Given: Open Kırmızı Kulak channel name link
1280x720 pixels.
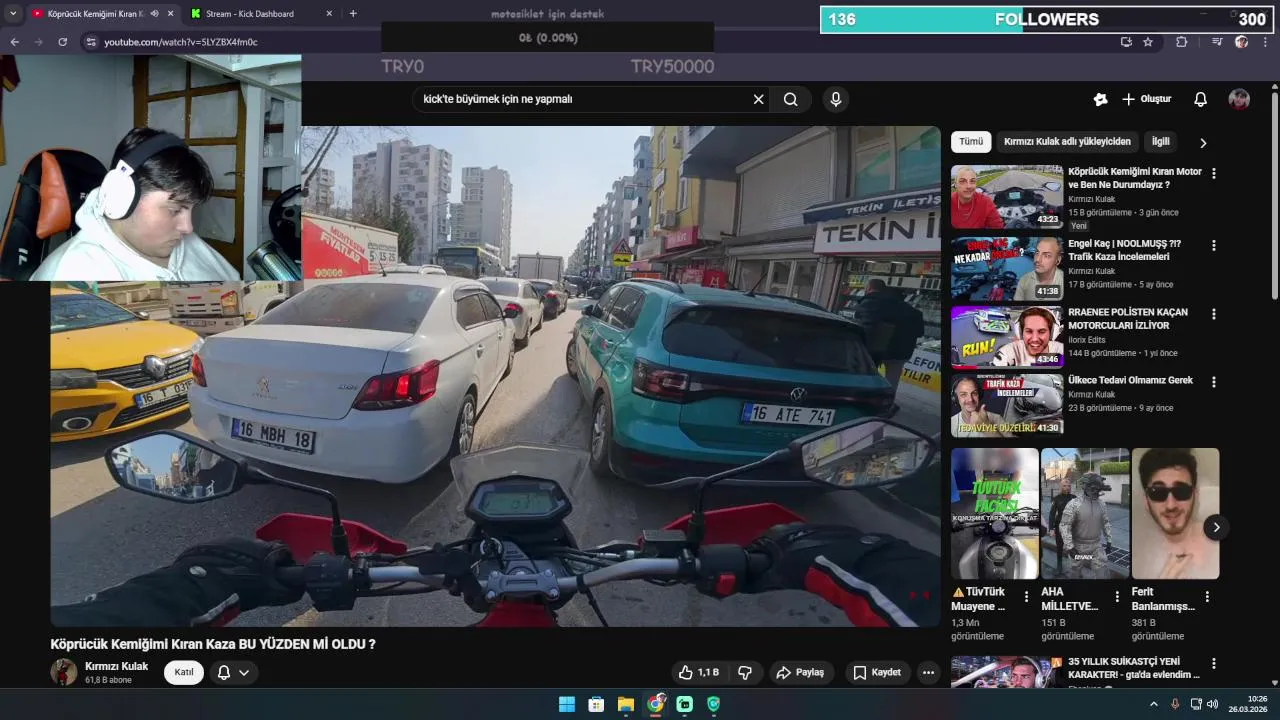Looking at the screenshot, I should pos(116,667).
